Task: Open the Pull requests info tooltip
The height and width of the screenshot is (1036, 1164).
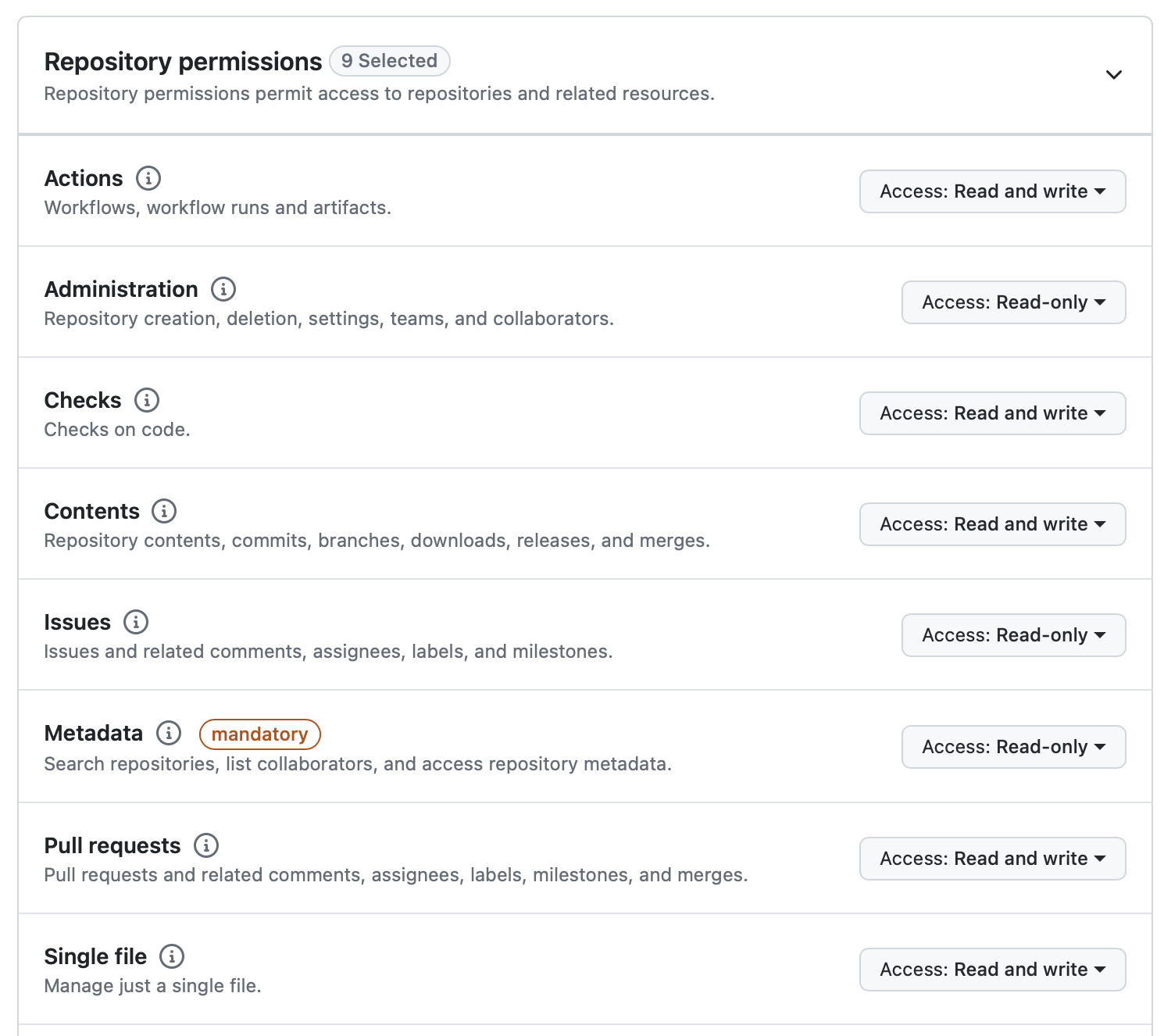Action: [x=205, y=845]
